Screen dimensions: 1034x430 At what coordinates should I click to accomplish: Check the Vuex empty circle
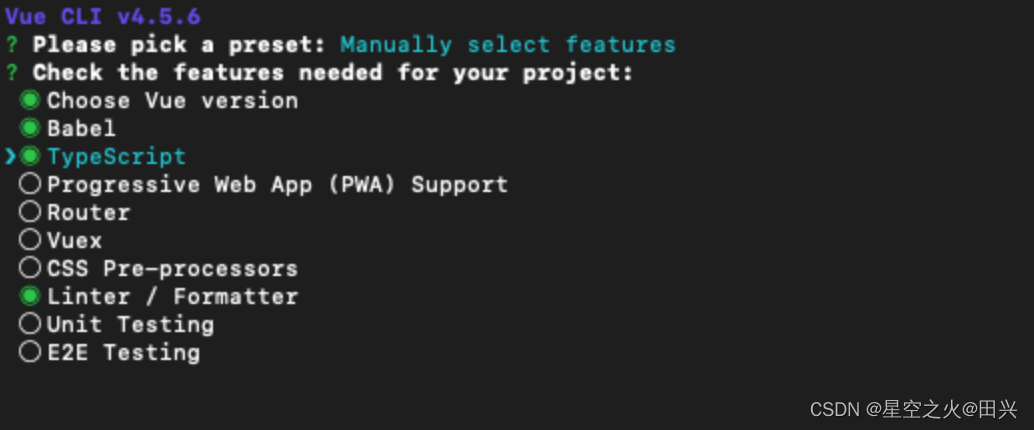(x=30, y=240)
